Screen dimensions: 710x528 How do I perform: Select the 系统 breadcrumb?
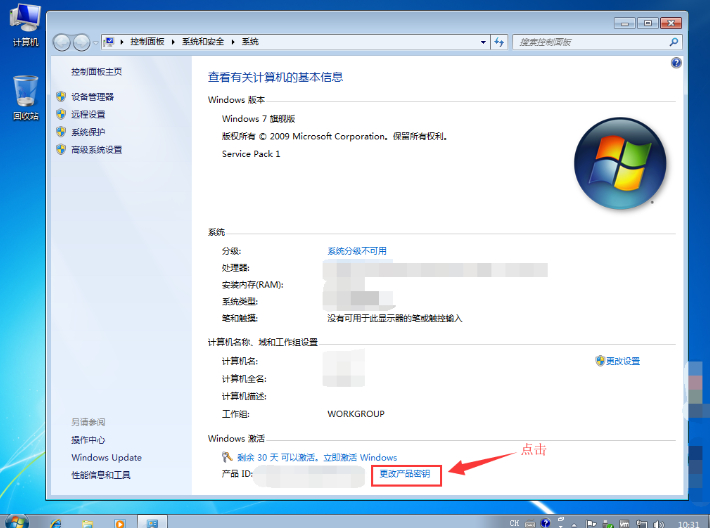coord(250,42)
